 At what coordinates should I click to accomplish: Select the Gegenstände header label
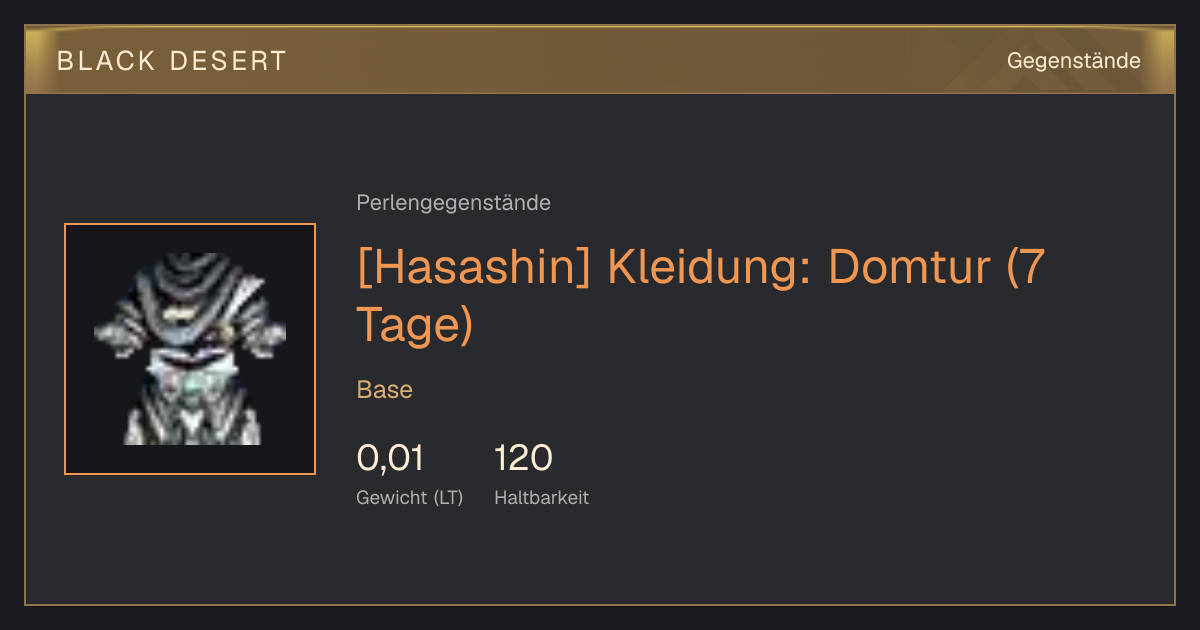(1073, 61)
